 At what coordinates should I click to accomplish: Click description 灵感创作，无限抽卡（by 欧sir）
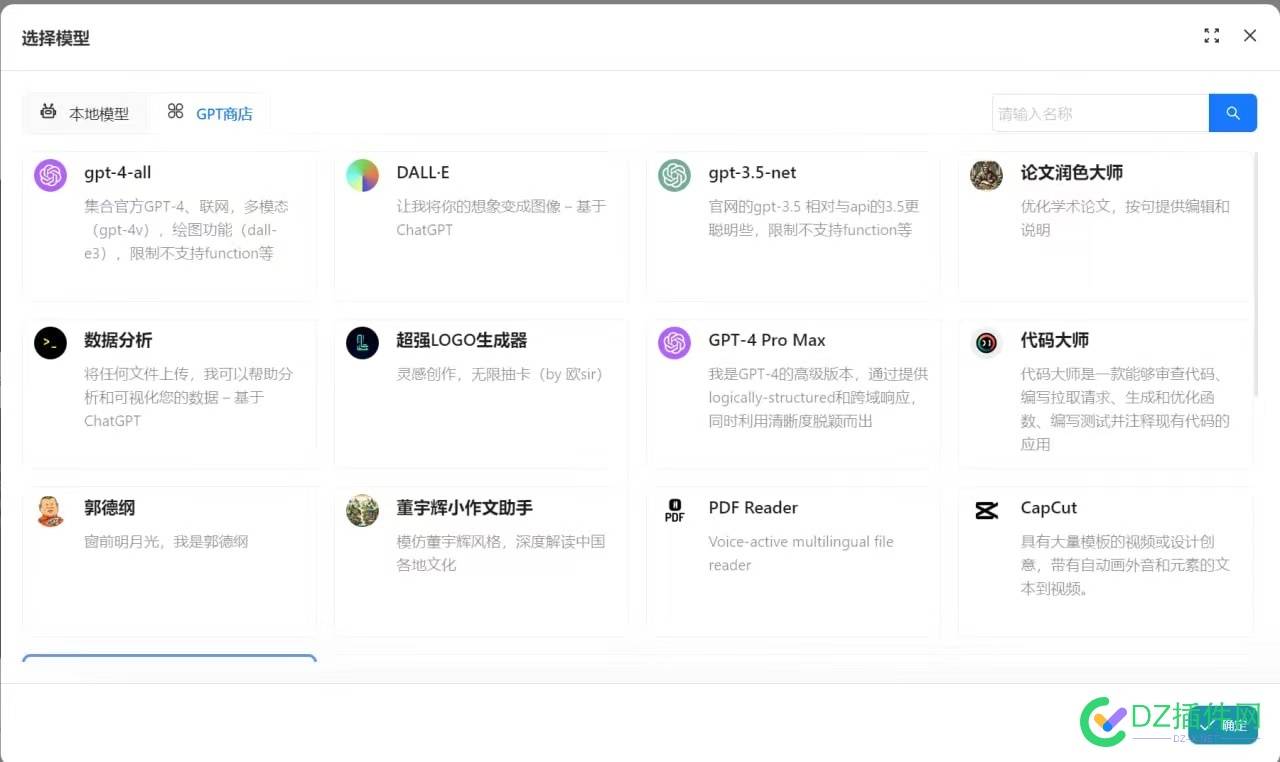tap(500, 374)
